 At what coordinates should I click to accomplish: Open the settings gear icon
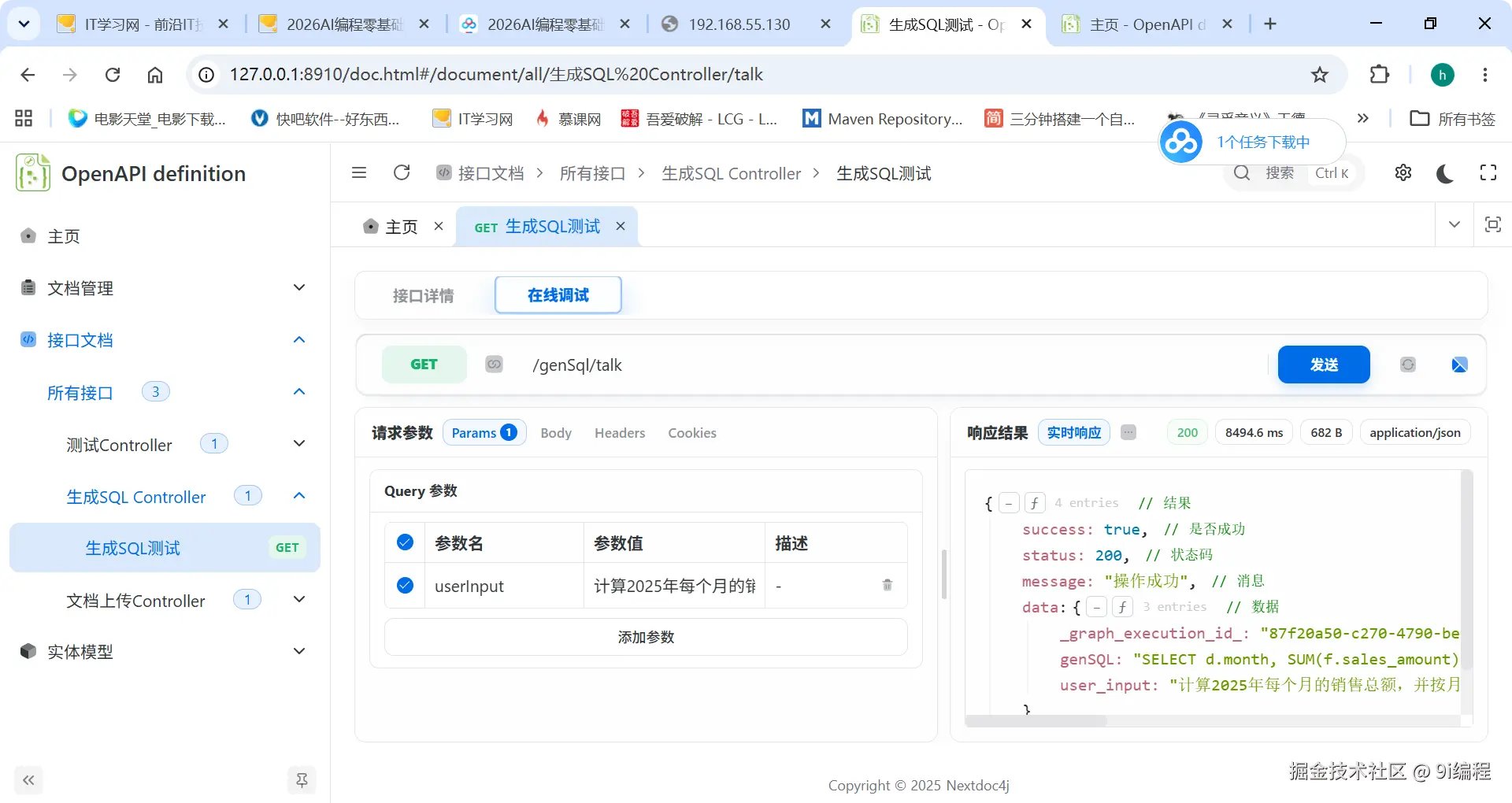pos(1403,173)
